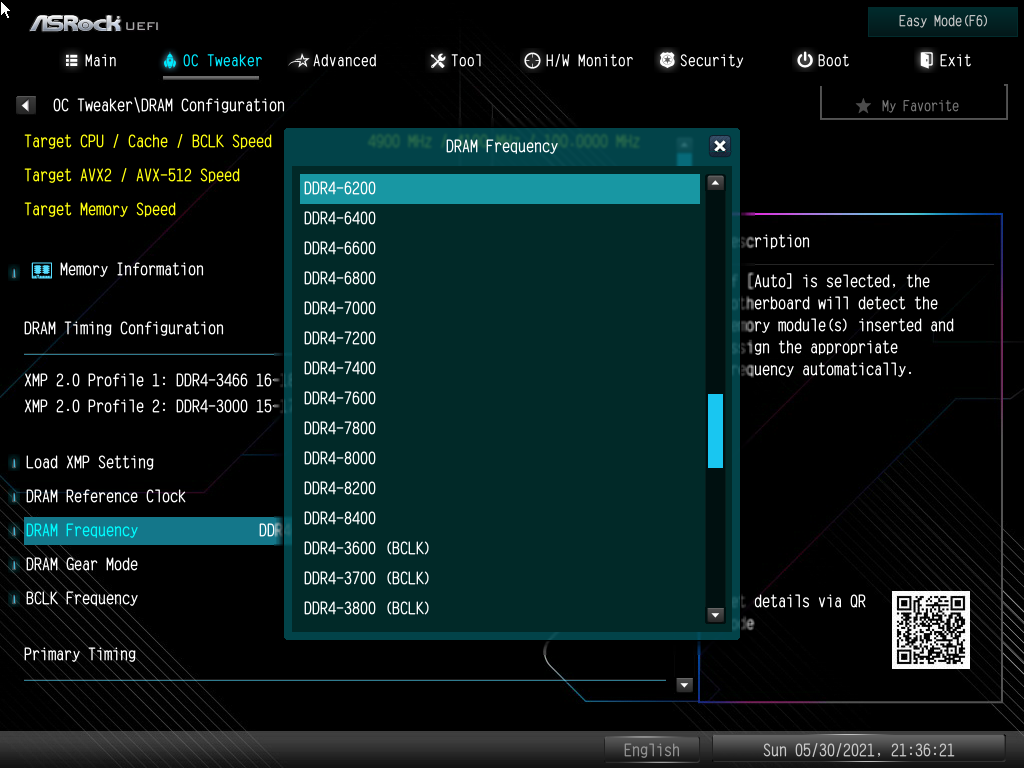Open the Memory Information icon entry
The width and height of the screenshot is (1024, 768).
42,270
